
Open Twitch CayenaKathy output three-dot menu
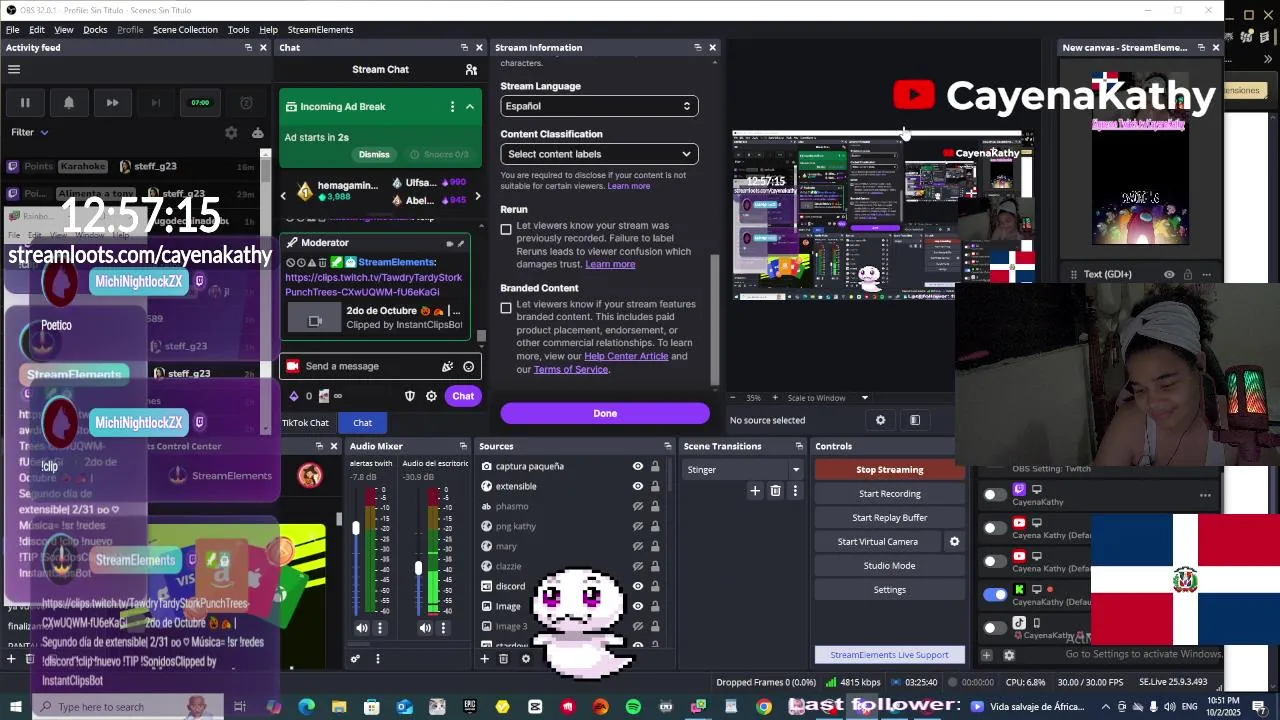(1205, 495)
